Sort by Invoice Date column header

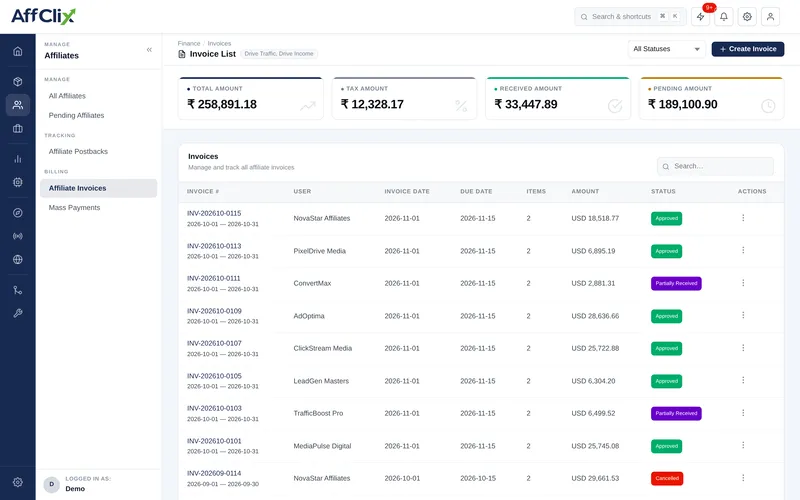[407, 191]
